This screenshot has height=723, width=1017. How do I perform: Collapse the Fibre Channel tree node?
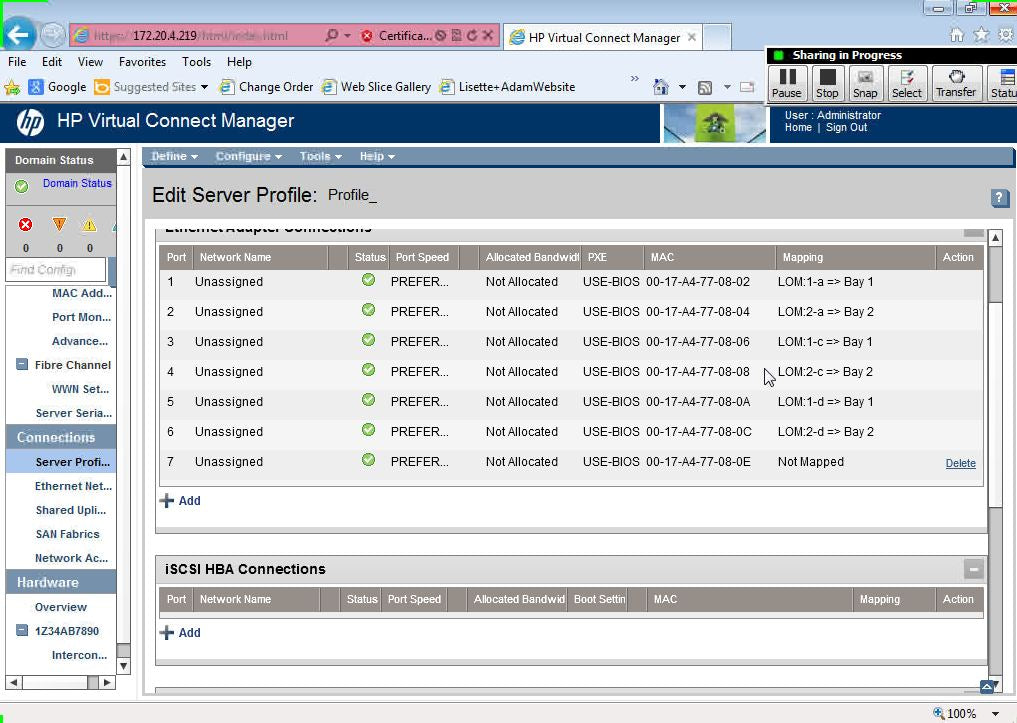pyautogui.click(x=21, y=364)
